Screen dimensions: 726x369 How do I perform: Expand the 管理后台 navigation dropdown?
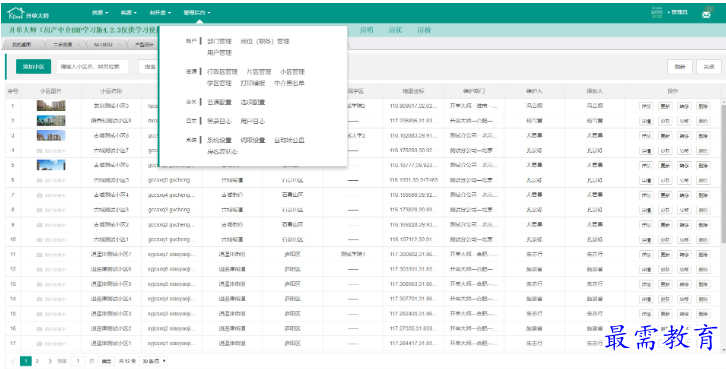tap(197, 13)
